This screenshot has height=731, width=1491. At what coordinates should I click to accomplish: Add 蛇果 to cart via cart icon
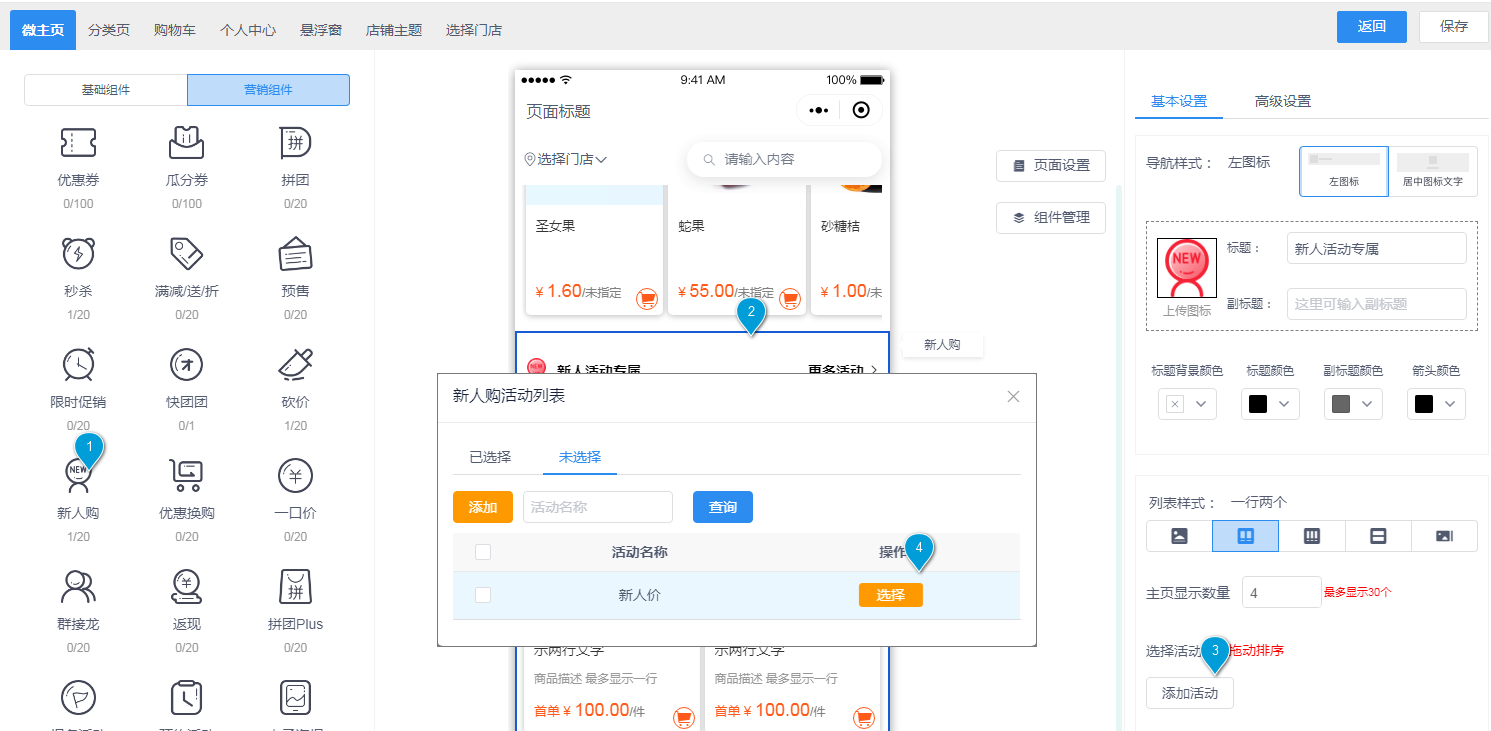(x=790, y=298)
